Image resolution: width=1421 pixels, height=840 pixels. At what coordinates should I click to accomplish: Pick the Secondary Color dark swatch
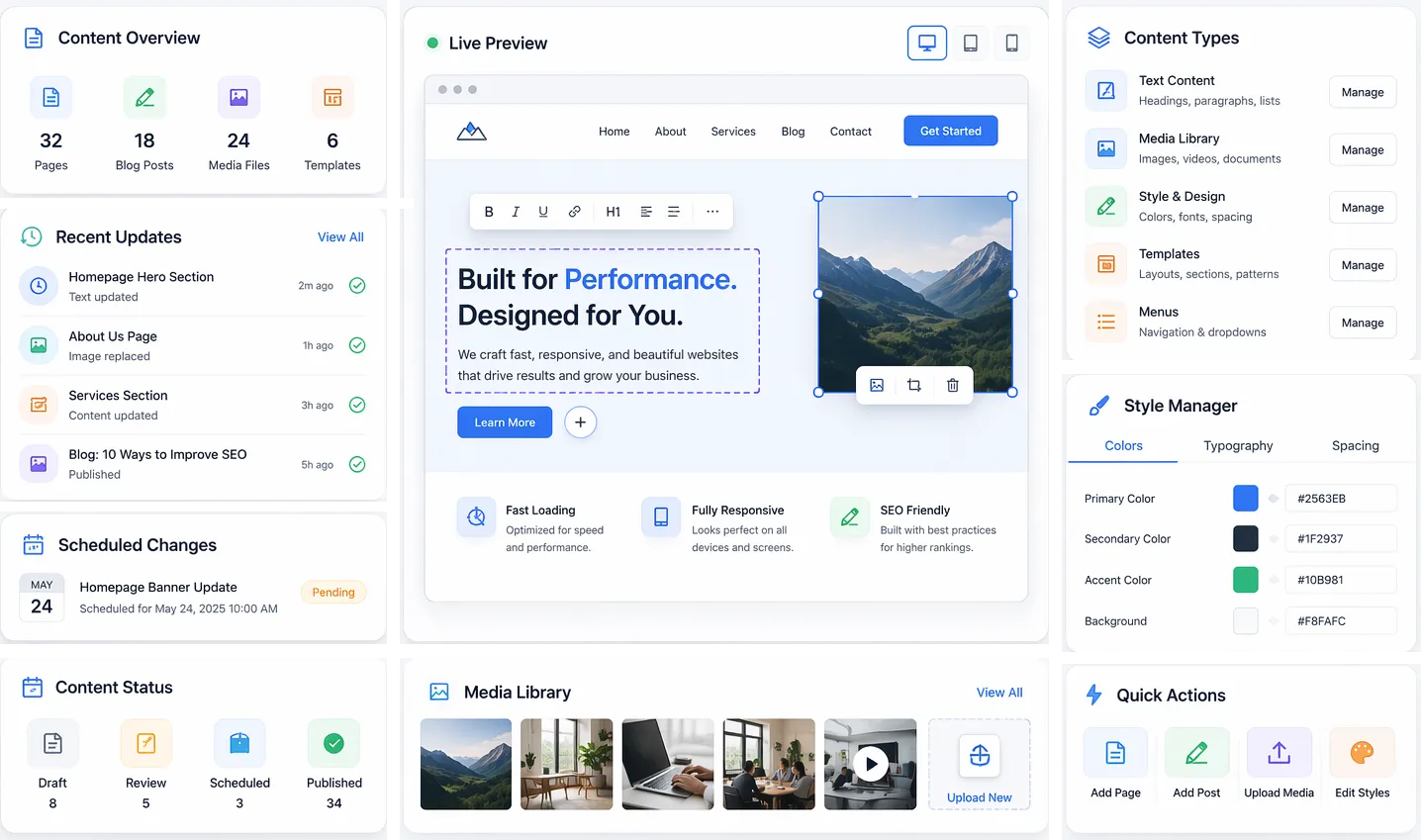click(1246, 539)
